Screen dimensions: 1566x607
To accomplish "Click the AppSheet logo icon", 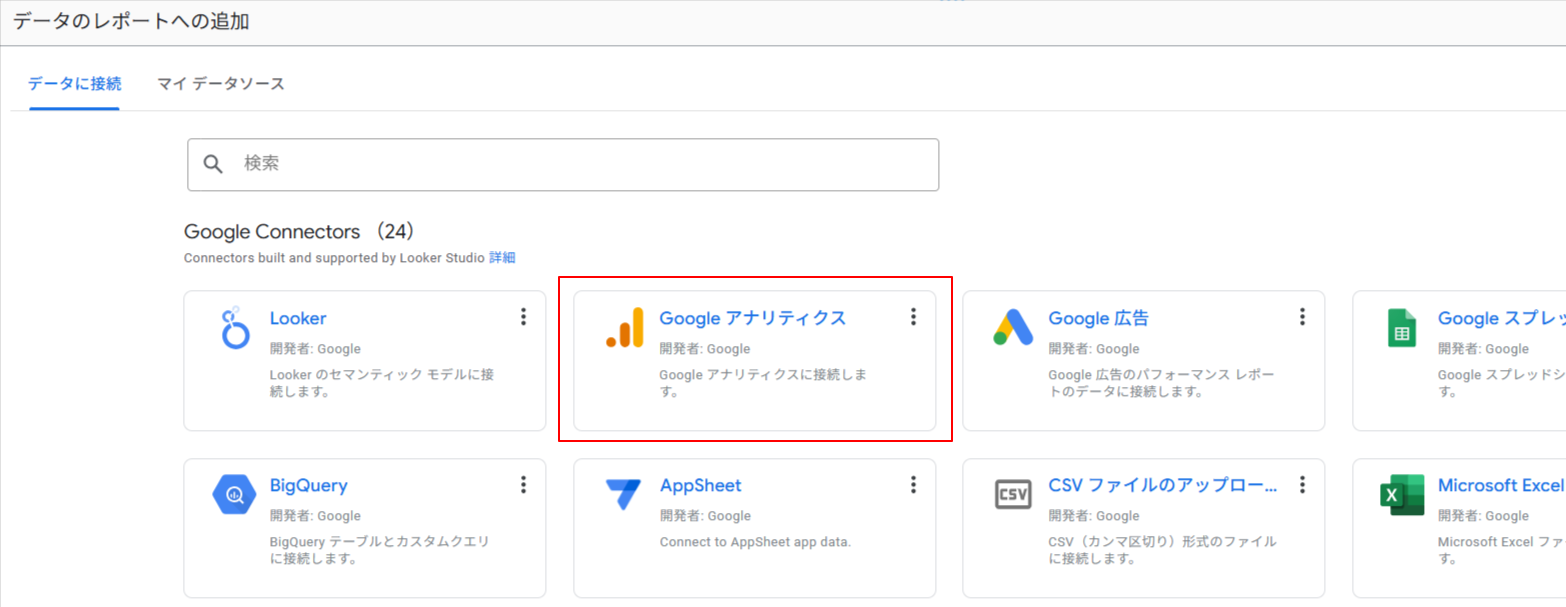I will tap(624, 494).
